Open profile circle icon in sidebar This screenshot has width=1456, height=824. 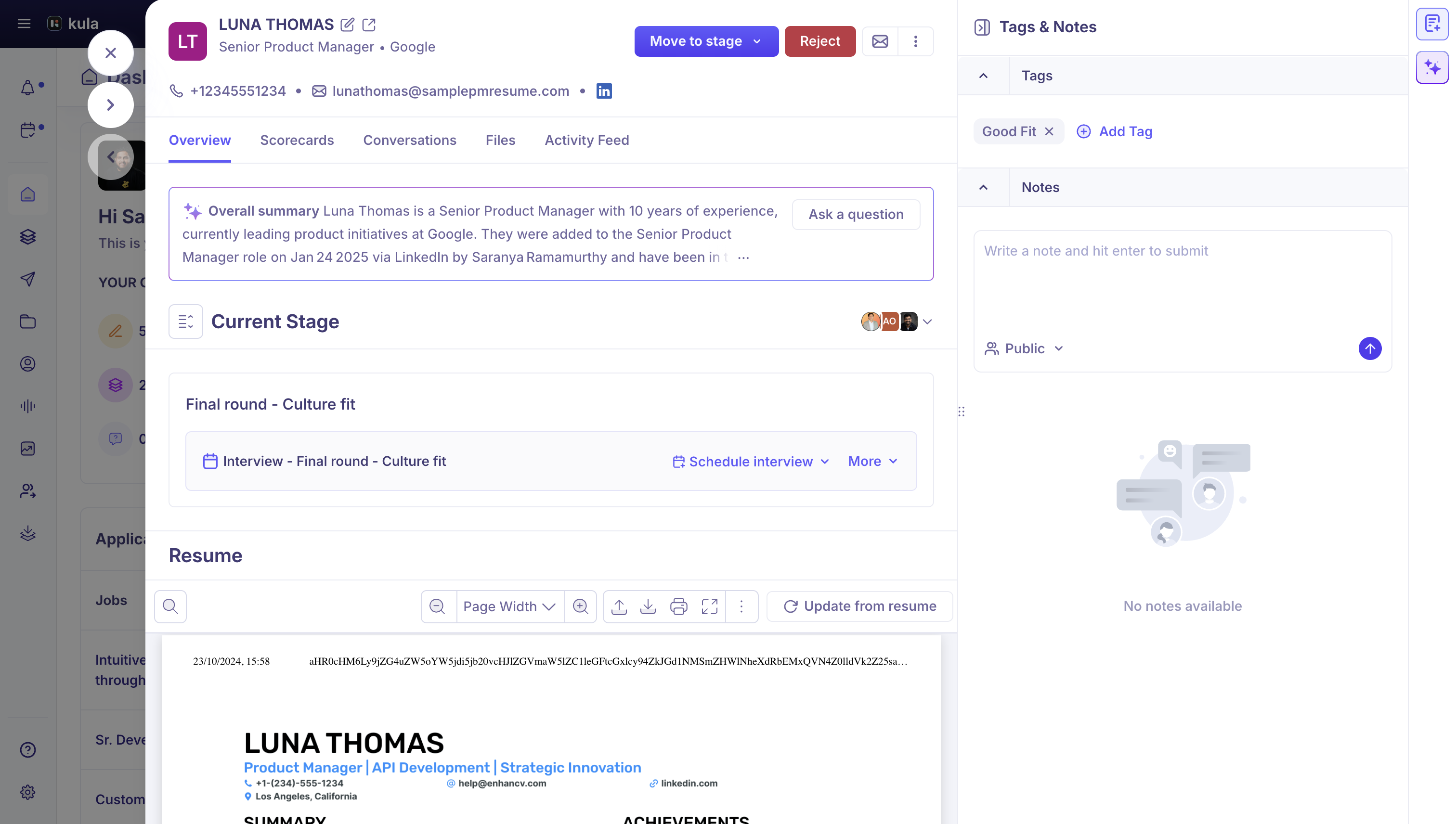28,363
